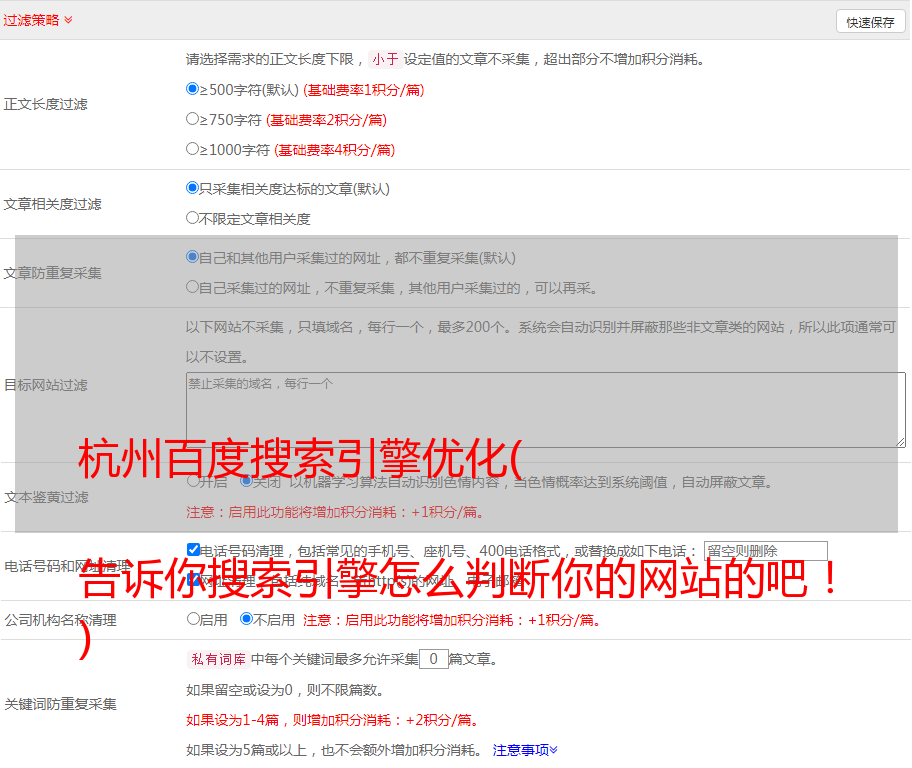Expand the 注意事项 link
The image size is (912, 768).
[x=525, y=750]
